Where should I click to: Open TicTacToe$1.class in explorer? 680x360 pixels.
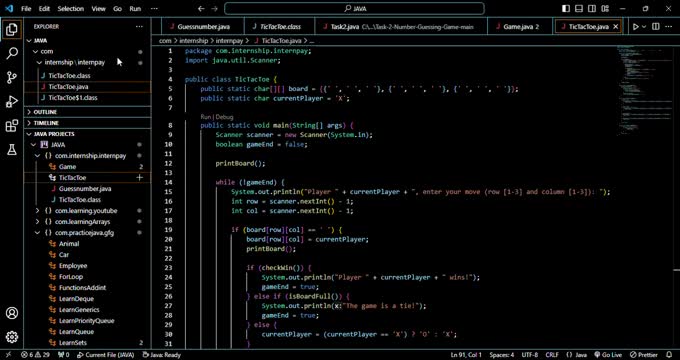73,98
